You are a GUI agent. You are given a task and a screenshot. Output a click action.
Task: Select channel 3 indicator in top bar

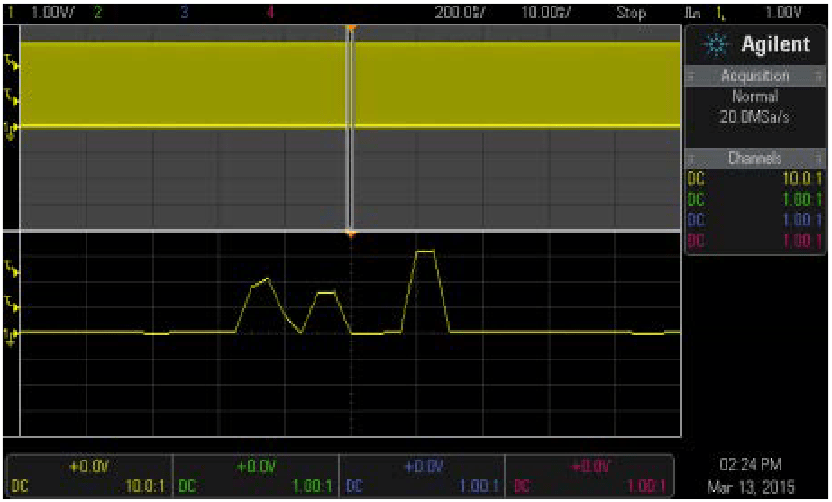184,13
